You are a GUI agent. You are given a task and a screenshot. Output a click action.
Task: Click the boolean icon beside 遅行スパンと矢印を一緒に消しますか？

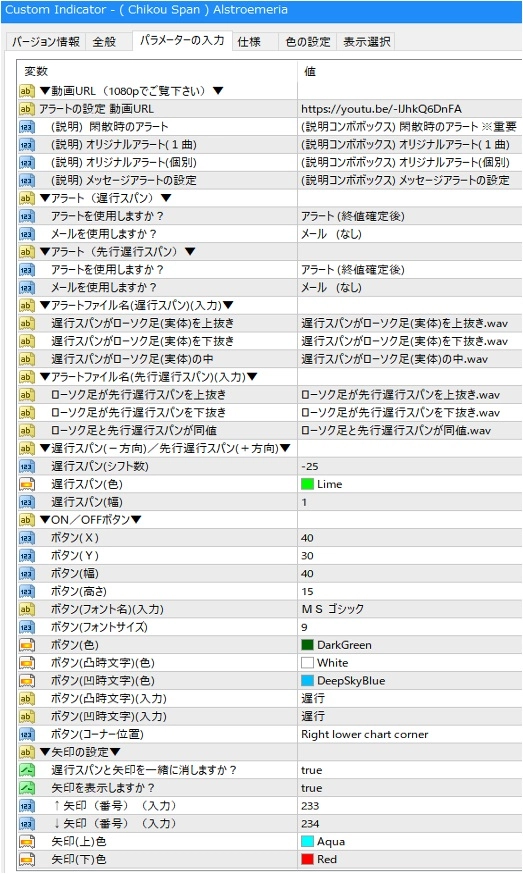[x=27, y=770]
